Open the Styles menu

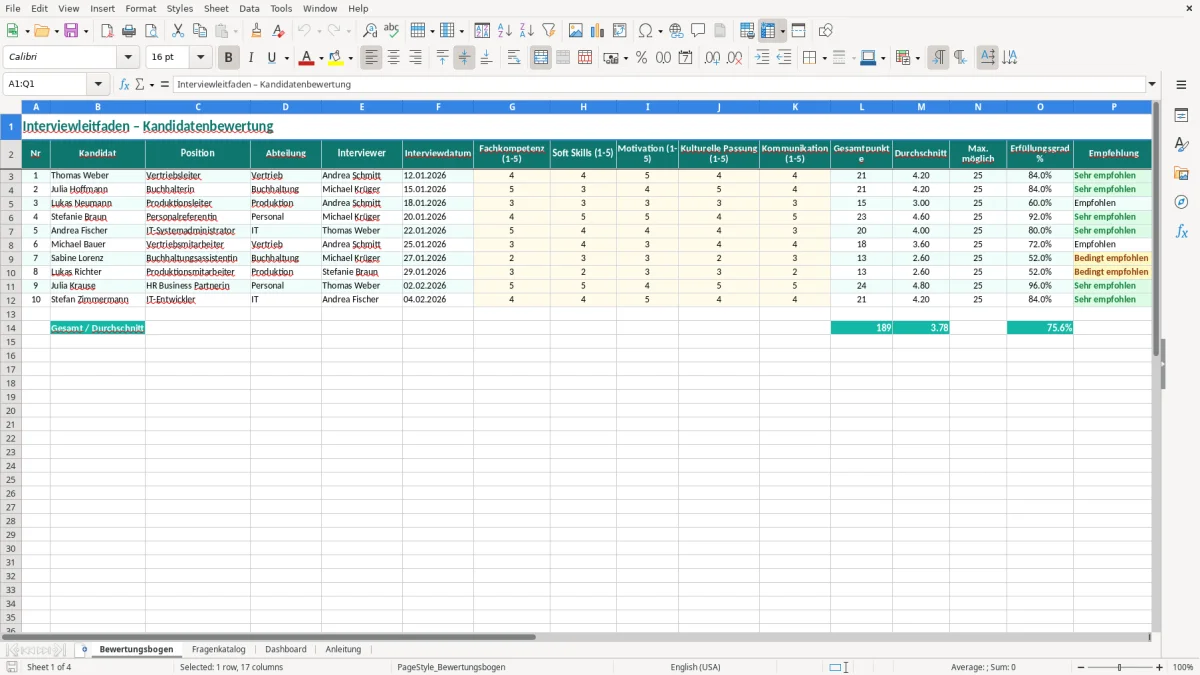180,8
